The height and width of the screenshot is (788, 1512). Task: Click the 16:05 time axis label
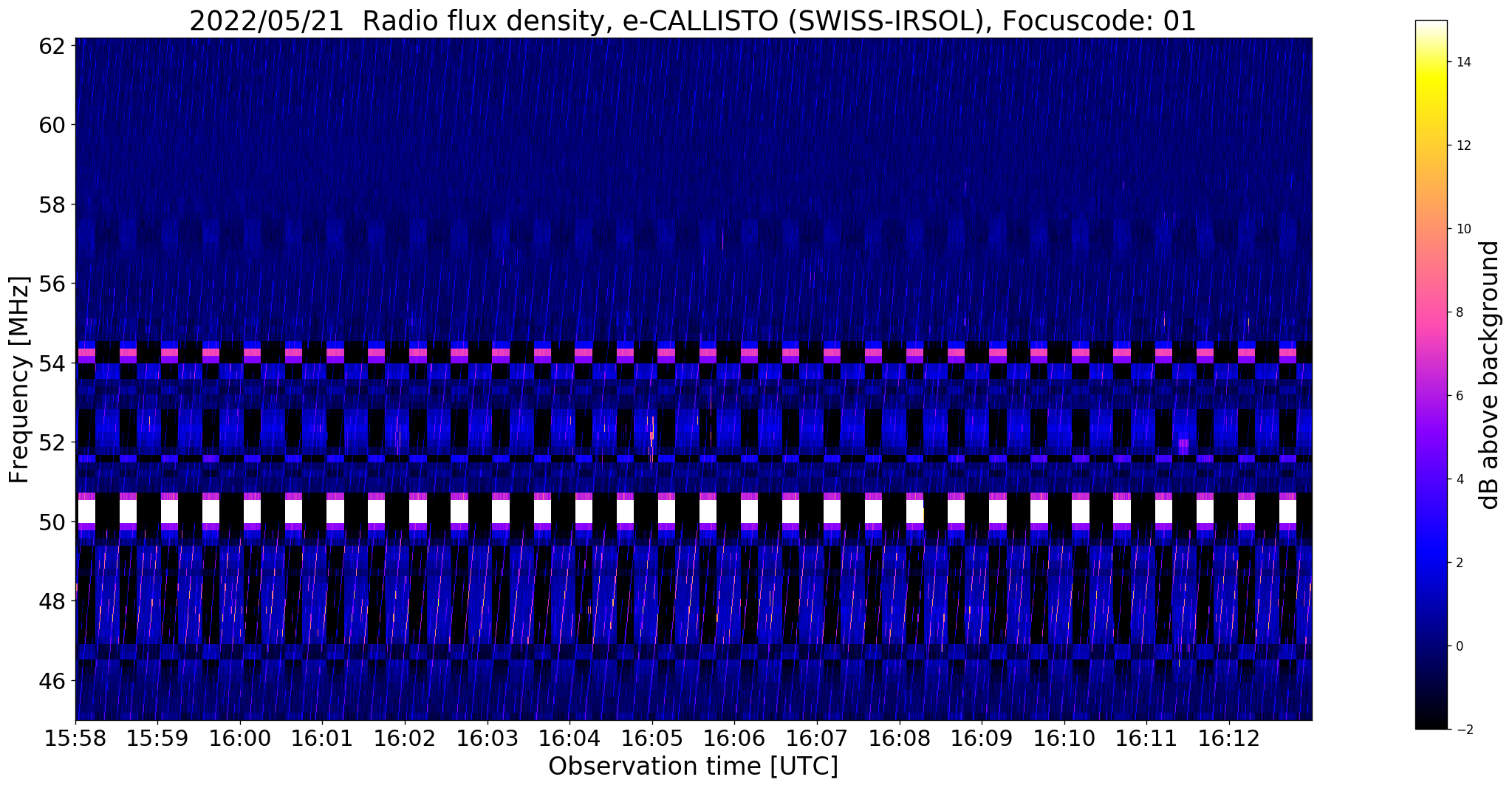[x=652, y=739]
